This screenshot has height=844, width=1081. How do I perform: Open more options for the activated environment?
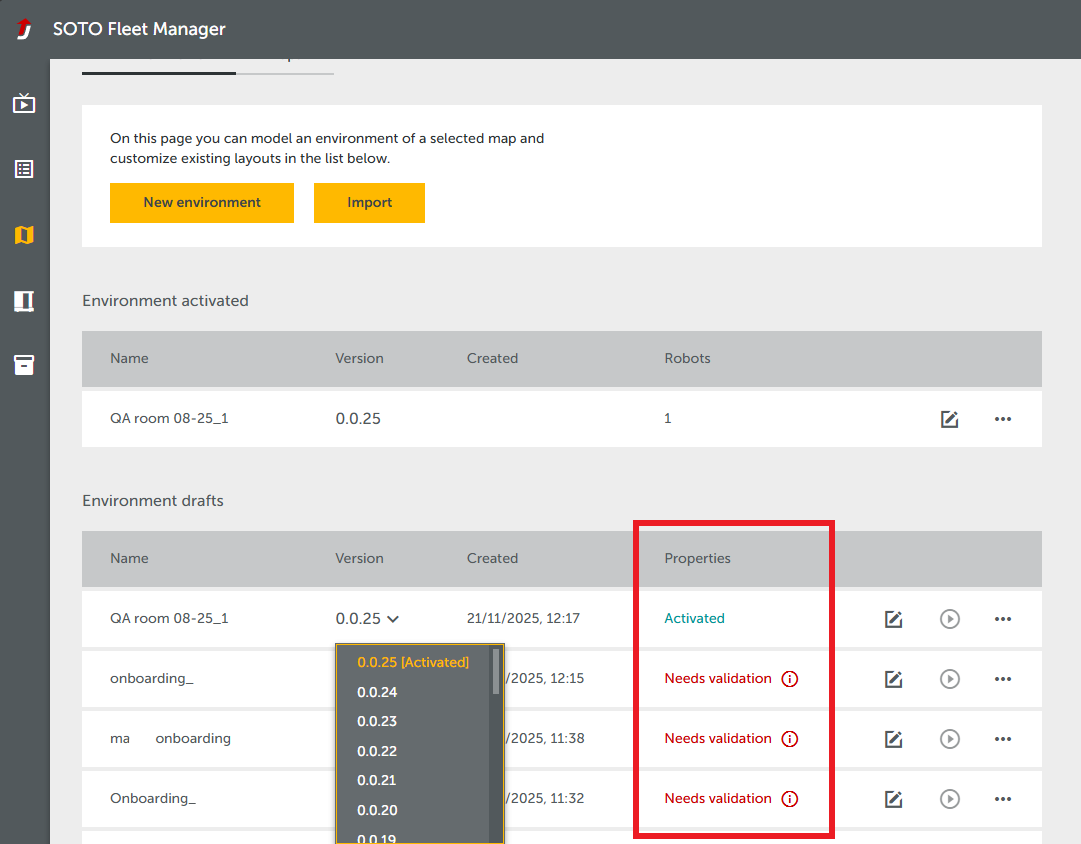point(1002,419)
